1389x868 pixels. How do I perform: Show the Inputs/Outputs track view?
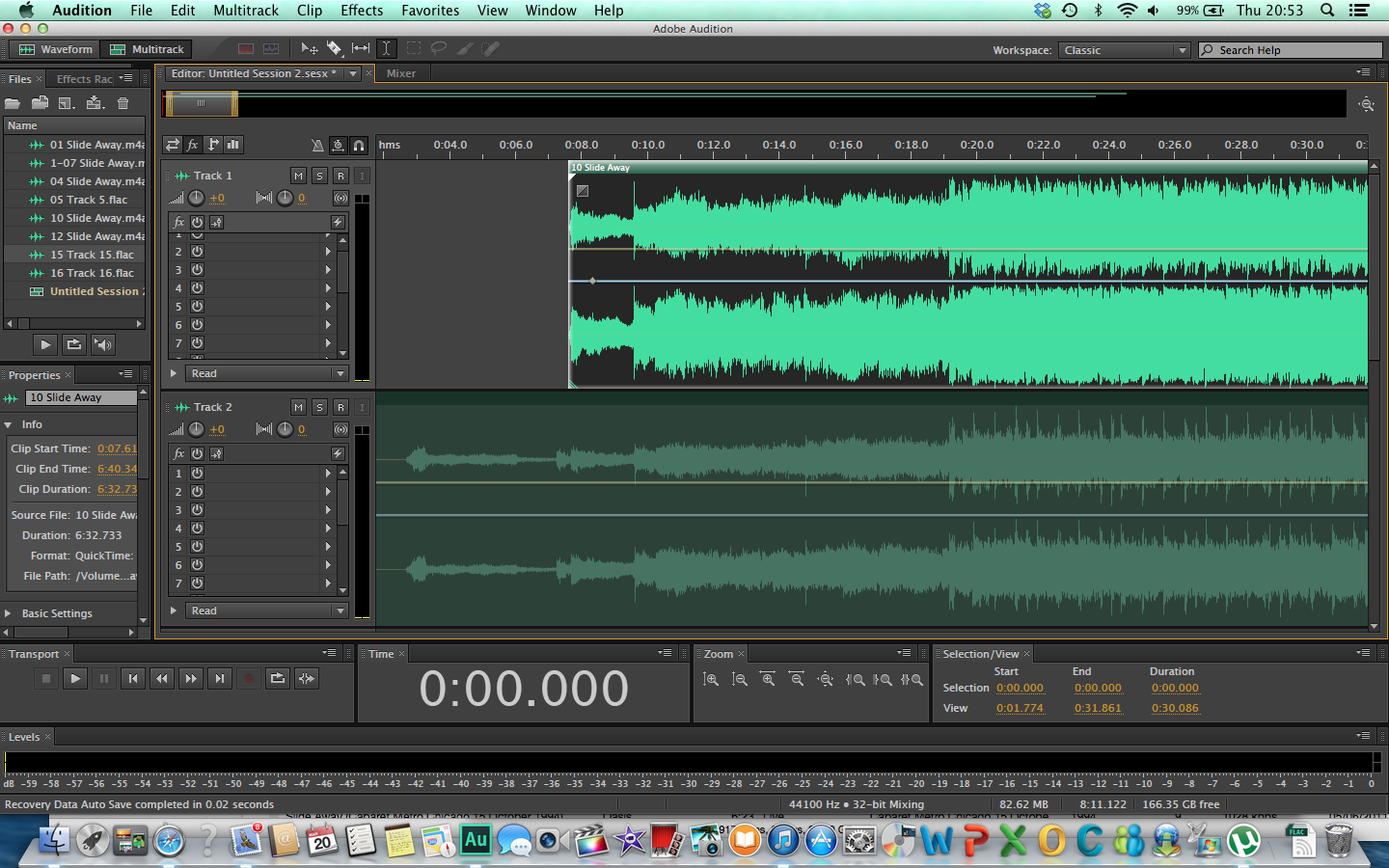click(173, 145)
